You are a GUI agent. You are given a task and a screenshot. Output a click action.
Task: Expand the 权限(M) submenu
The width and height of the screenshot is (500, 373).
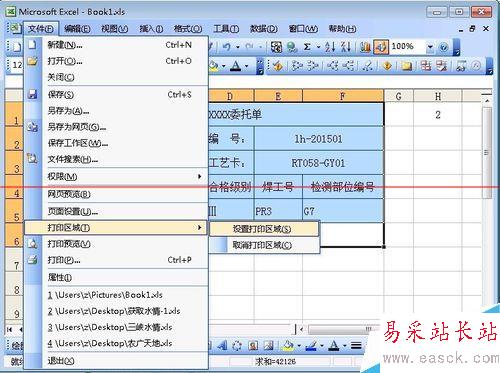click(x=117, y=177)
